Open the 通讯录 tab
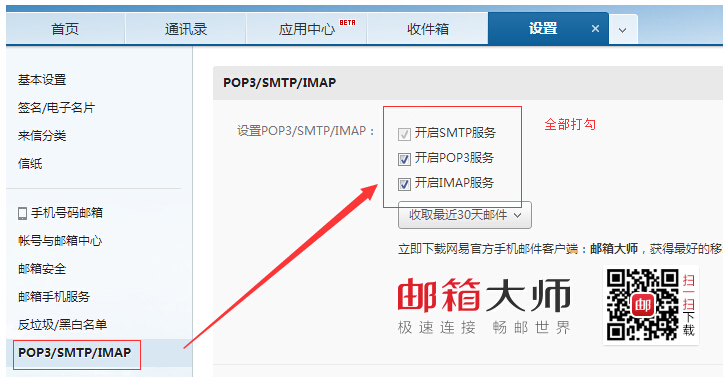The height and width of the screenshot is (377, 726). 186,29
